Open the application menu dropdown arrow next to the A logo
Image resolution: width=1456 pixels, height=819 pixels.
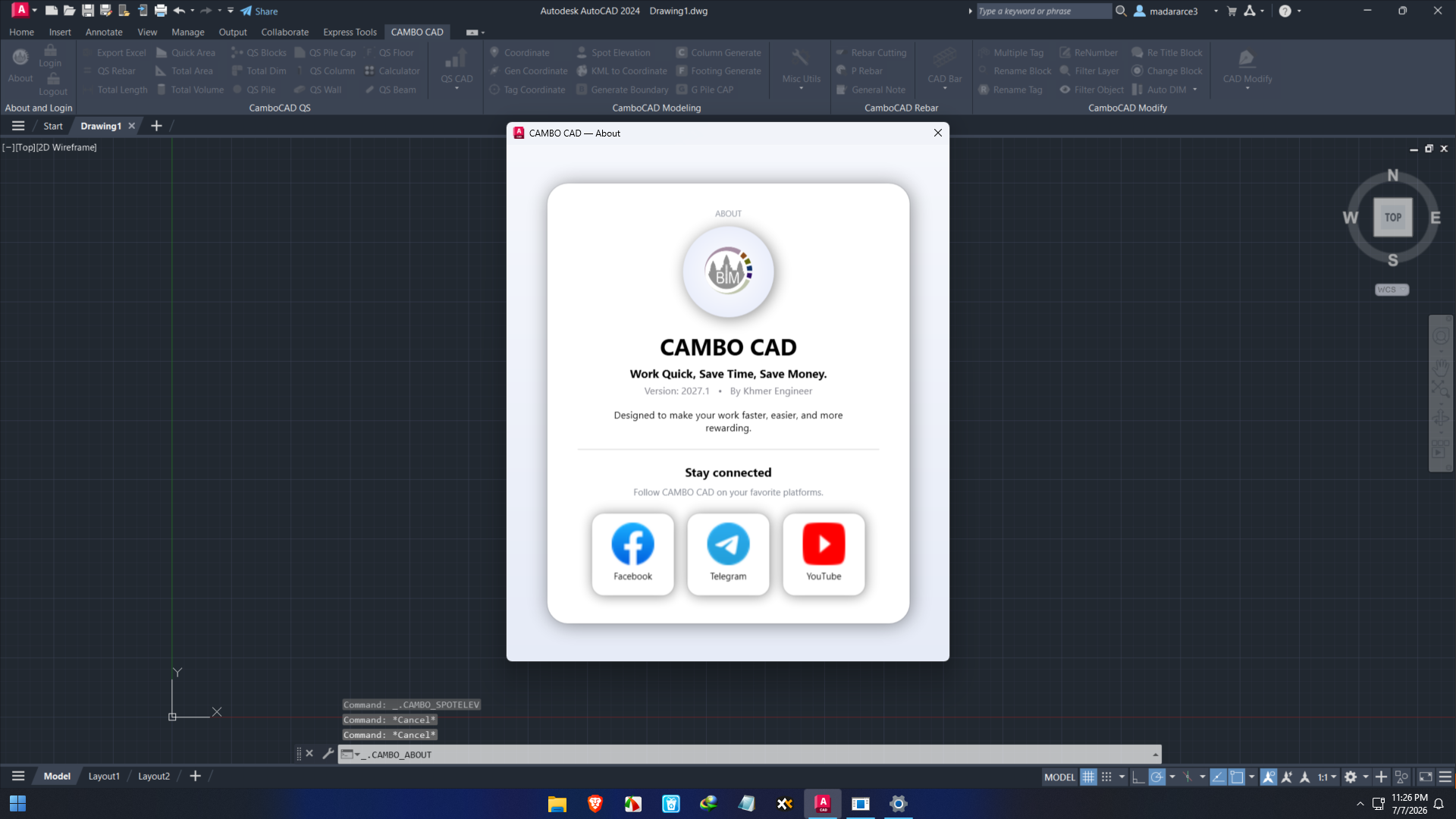click(34, 11)
